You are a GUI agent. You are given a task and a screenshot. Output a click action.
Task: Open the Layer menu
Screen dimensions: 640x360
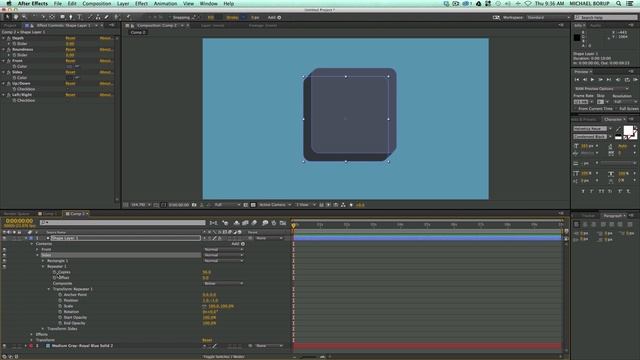(x=123, y=3)
